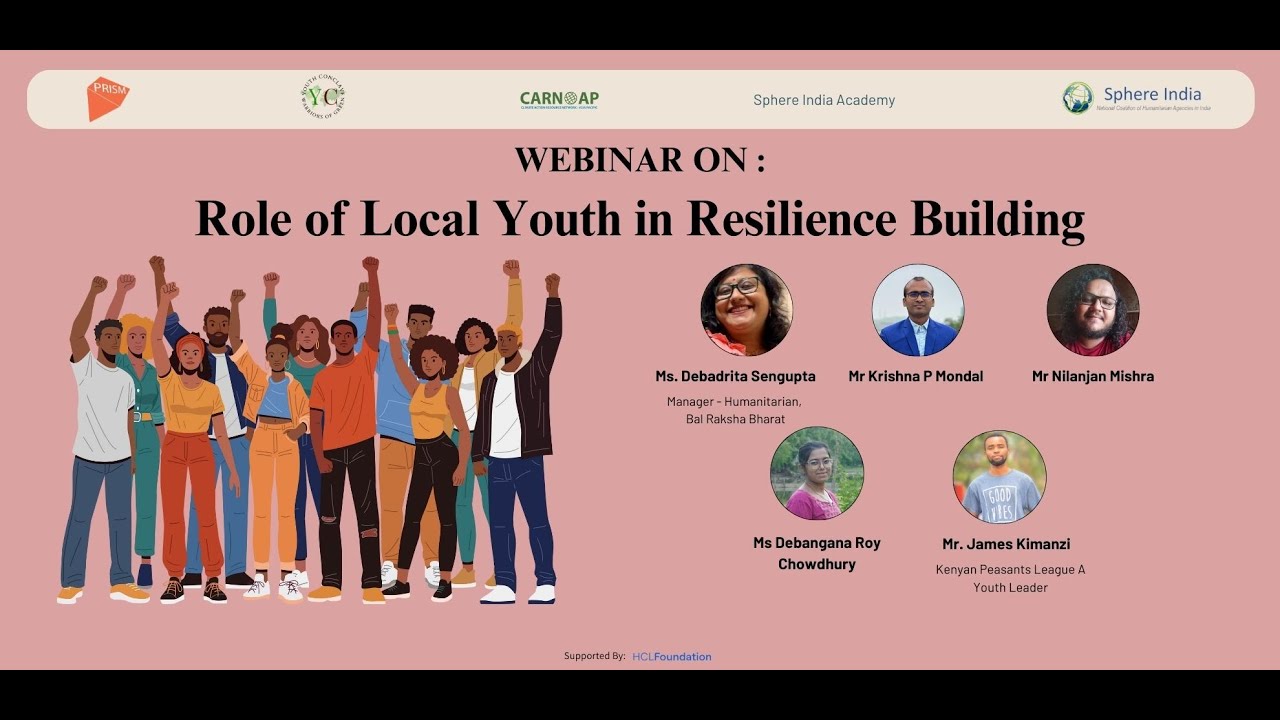Viewport: 1280px width, 720px height.
Task: Click the Manager - Humanitarian, Bal Raksha Bharat caption
Action: (x=735, y=410)
